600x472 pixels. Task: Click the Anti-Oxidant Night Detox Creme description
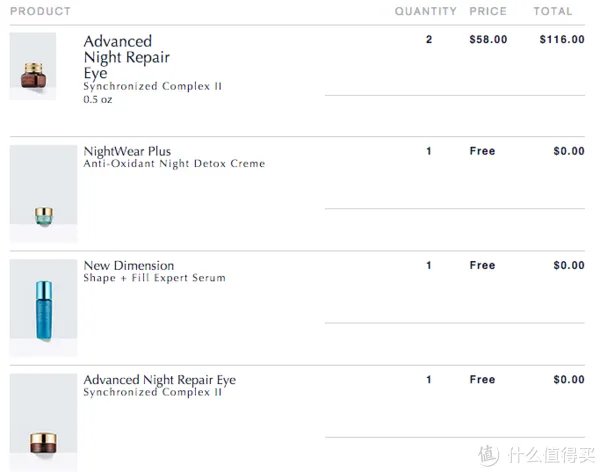[174, 164]
